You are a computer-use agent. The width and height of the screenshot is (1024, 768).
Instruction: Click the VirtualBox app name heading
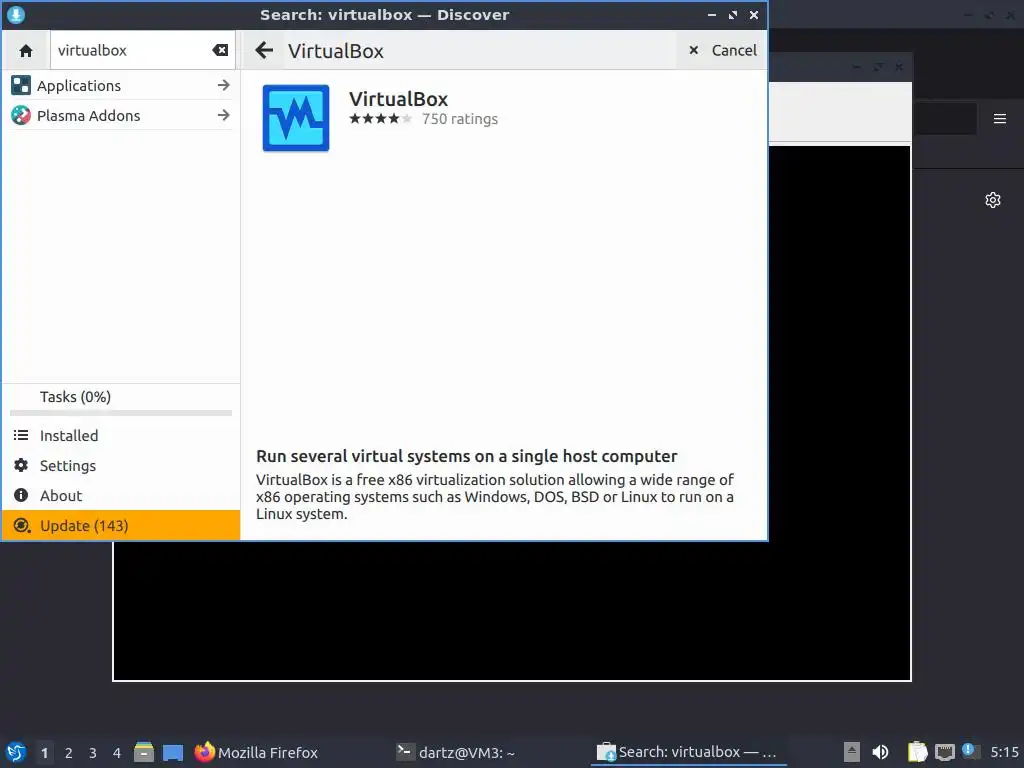(x=398, y=99)
